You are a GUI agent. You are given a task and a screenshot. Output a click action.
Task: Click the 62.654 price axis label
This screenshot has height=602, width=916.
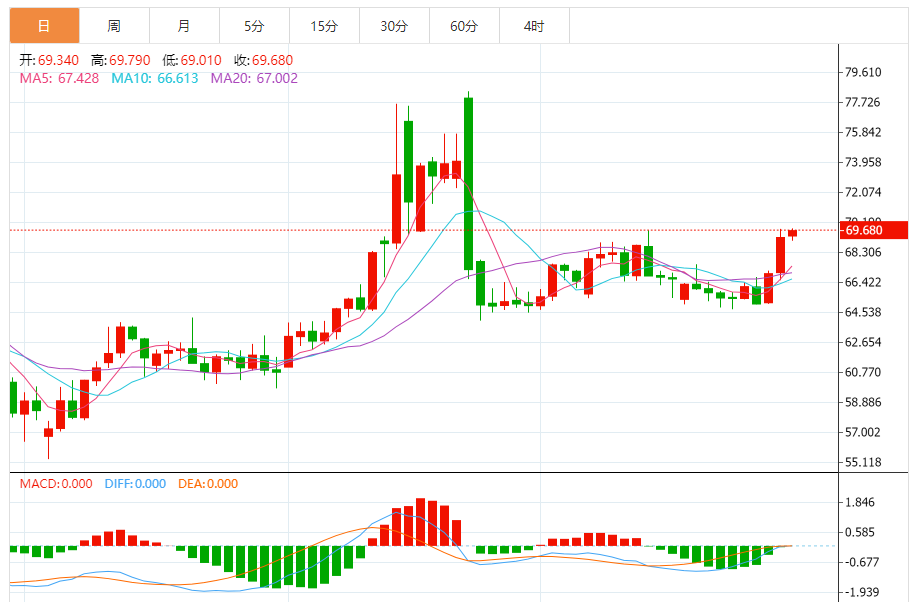coord(863,342)
